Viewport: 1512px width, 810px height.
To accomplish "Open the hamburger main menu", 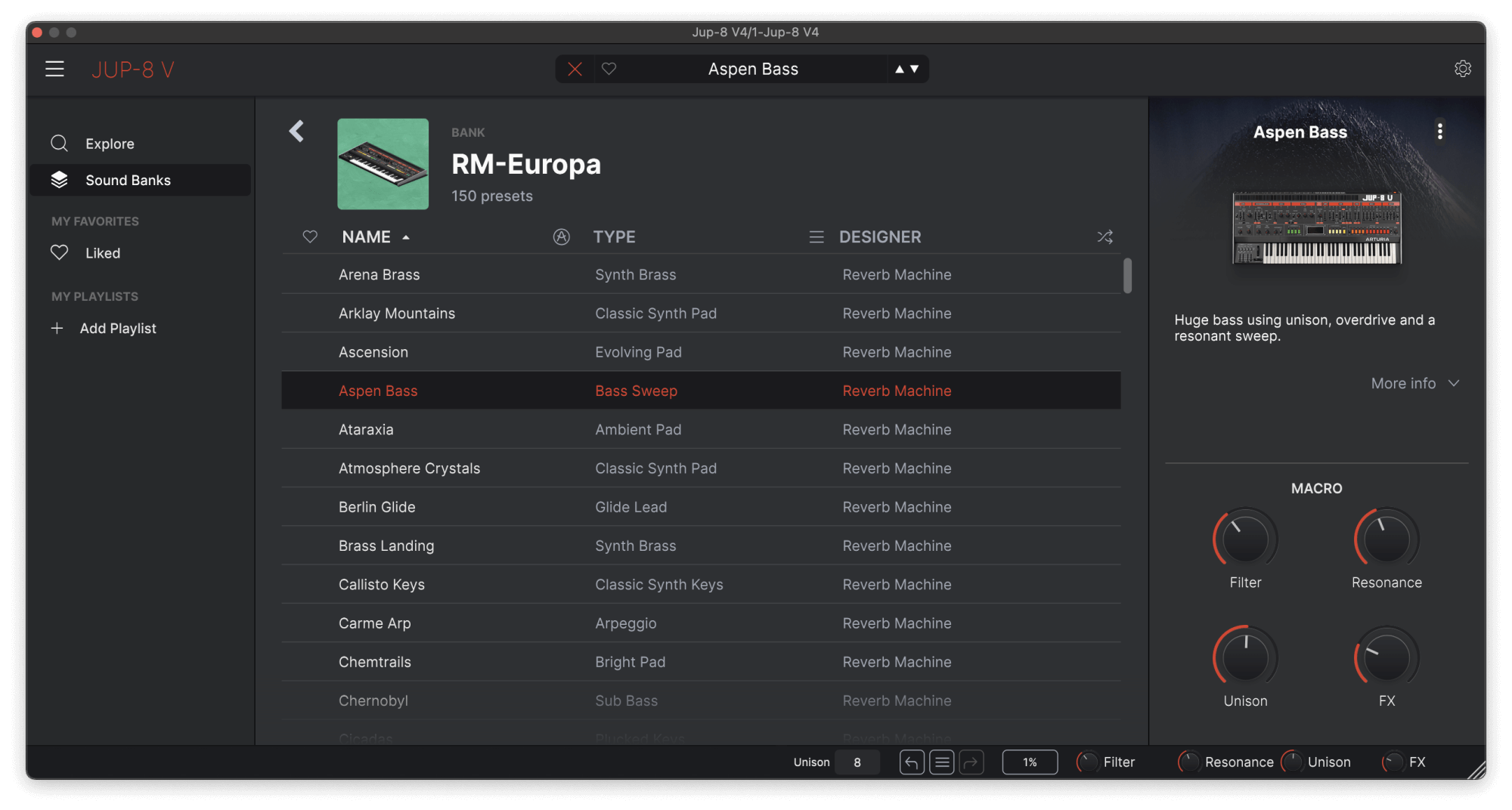I will (54, 69).
